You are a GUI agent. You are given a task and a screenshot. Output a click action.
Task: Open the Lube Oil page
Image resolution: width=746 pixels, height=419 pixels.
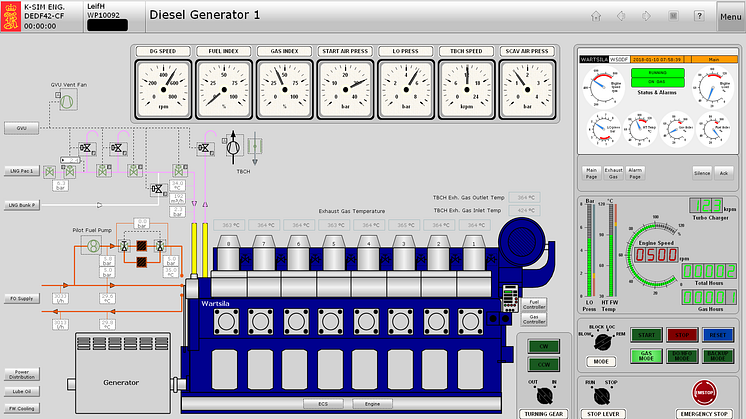point(22,391)
